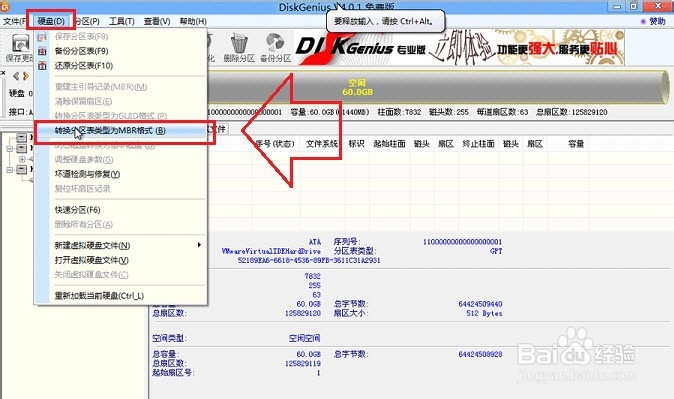This screenshot has height=399, width=674.
Task: Select 重新加载当前硬盘(Ctrl_L) menu entry
Action: 99,296
